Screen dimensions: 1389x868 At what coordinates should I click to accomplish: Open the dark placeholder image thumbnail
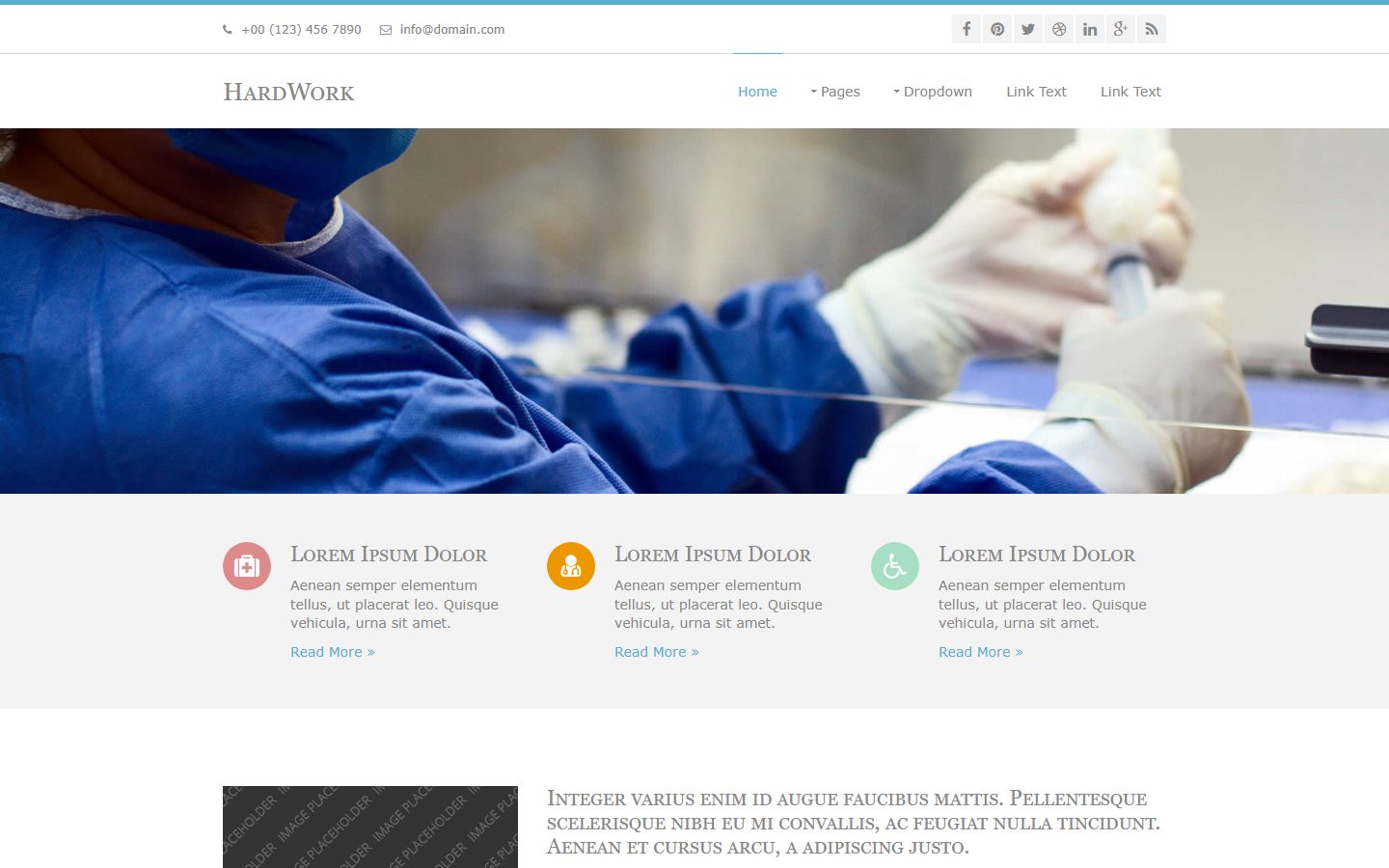click(370, 827)
